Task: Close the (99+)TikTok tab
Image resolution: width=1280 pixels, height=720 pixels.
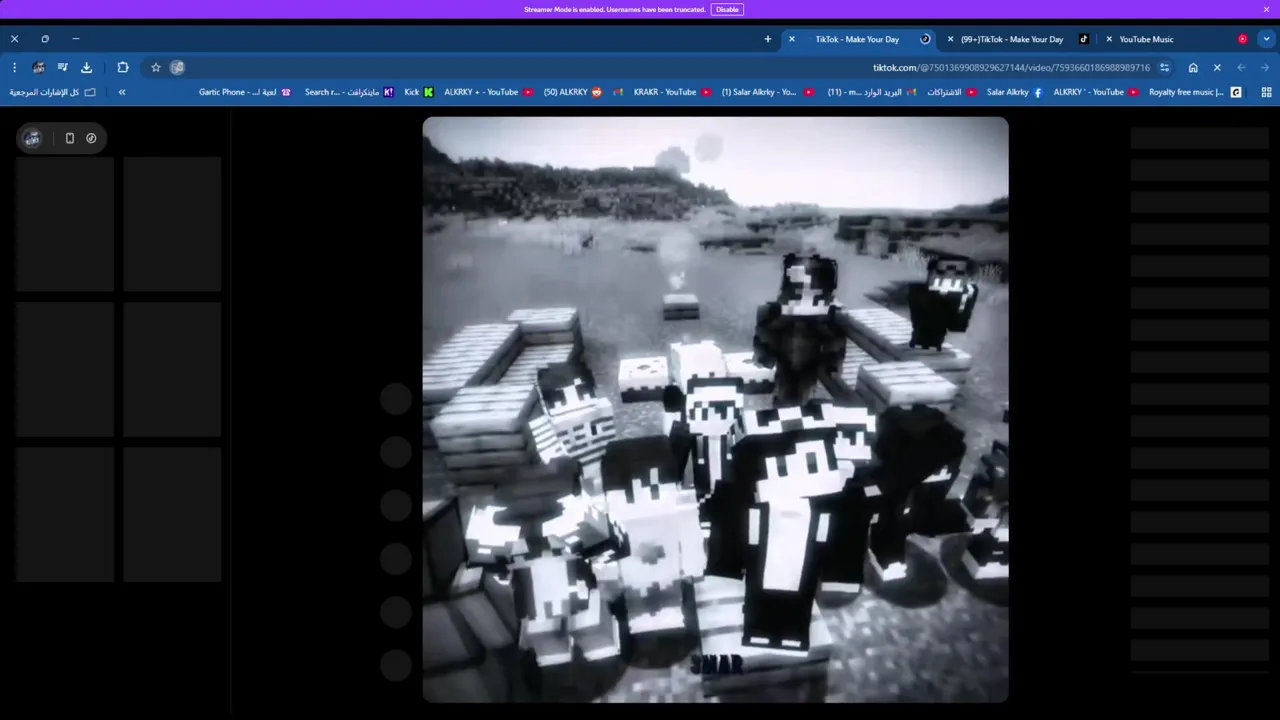Action: (950, 39)
